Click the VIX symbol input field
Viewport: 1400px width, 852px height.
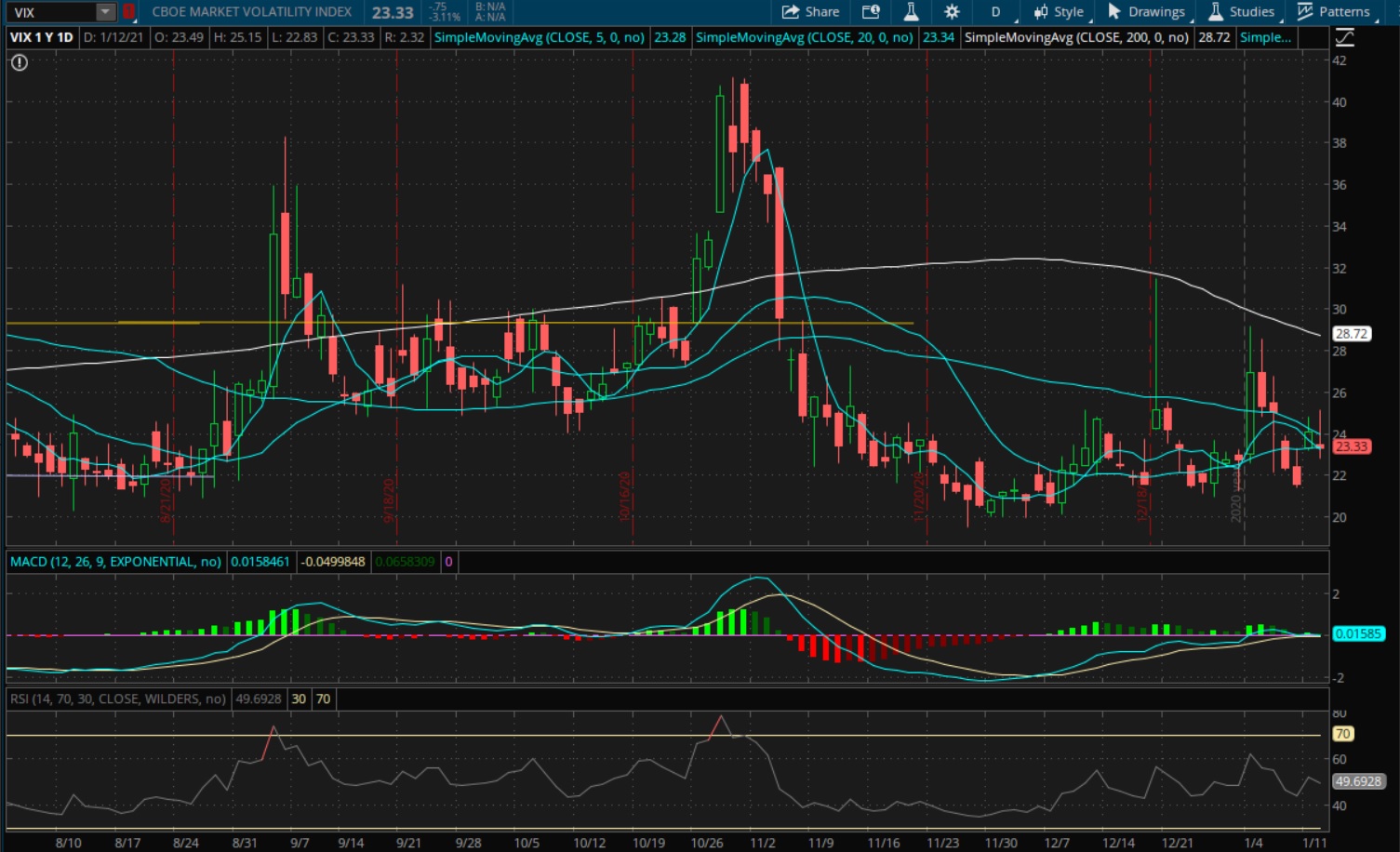(51, 12)
